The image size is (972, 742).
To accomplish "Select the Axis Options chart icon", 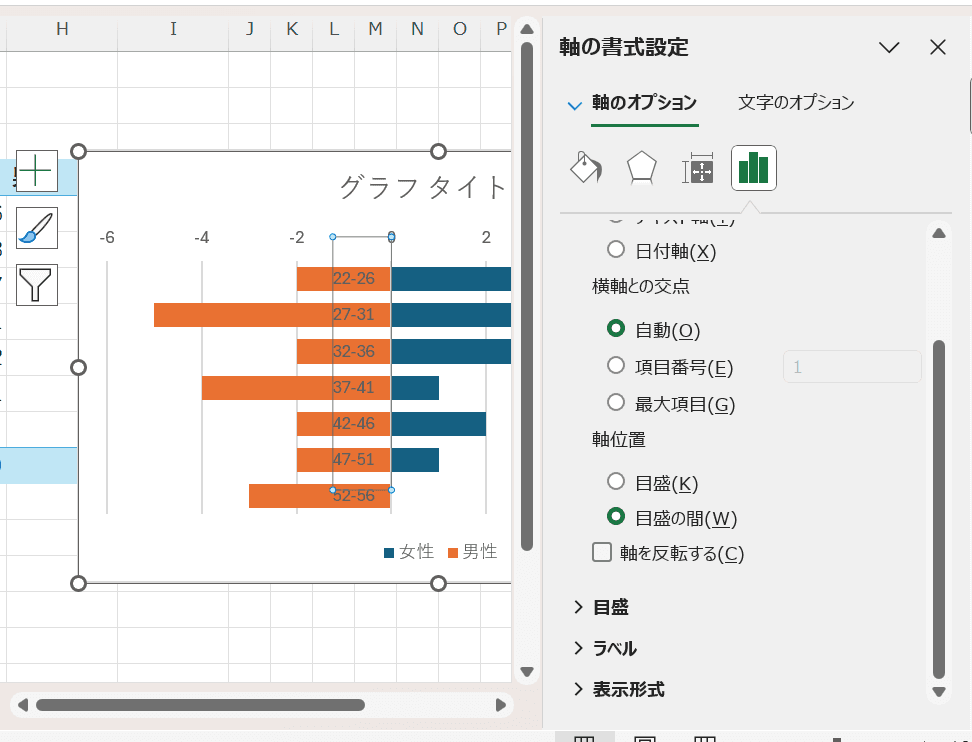I will 753,168.
